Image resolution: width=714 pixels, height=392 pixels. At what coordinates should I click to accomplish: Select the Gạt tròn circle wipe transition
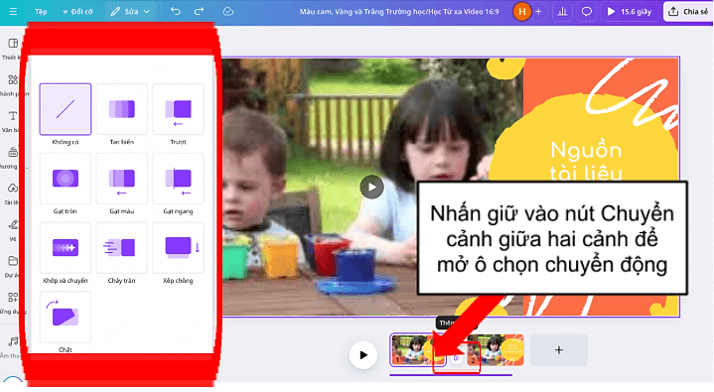point(65,178)
